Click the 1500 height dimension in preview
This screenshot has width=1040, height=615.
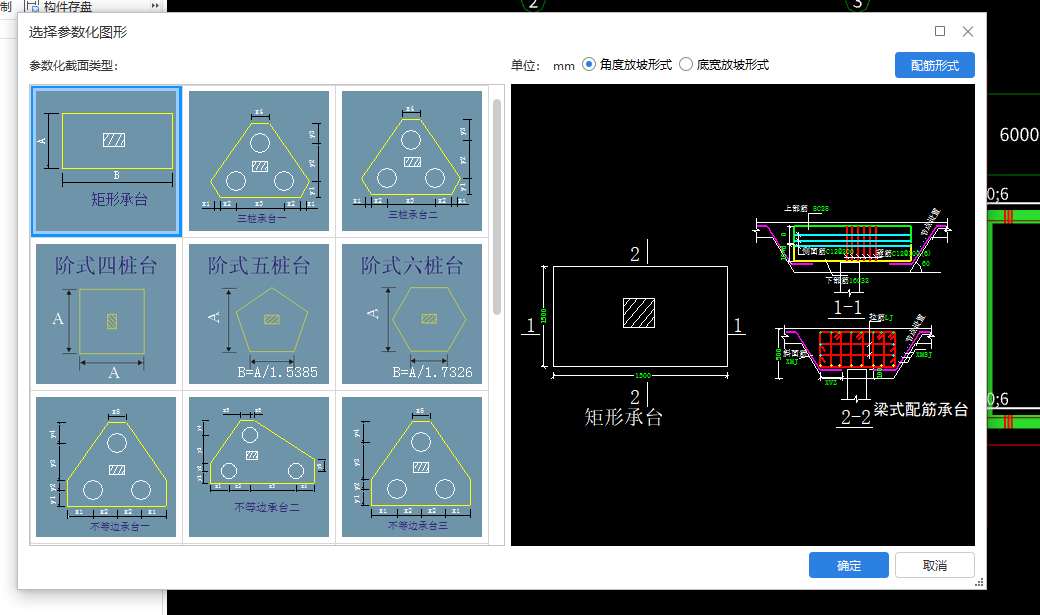(x=543, y=316)
